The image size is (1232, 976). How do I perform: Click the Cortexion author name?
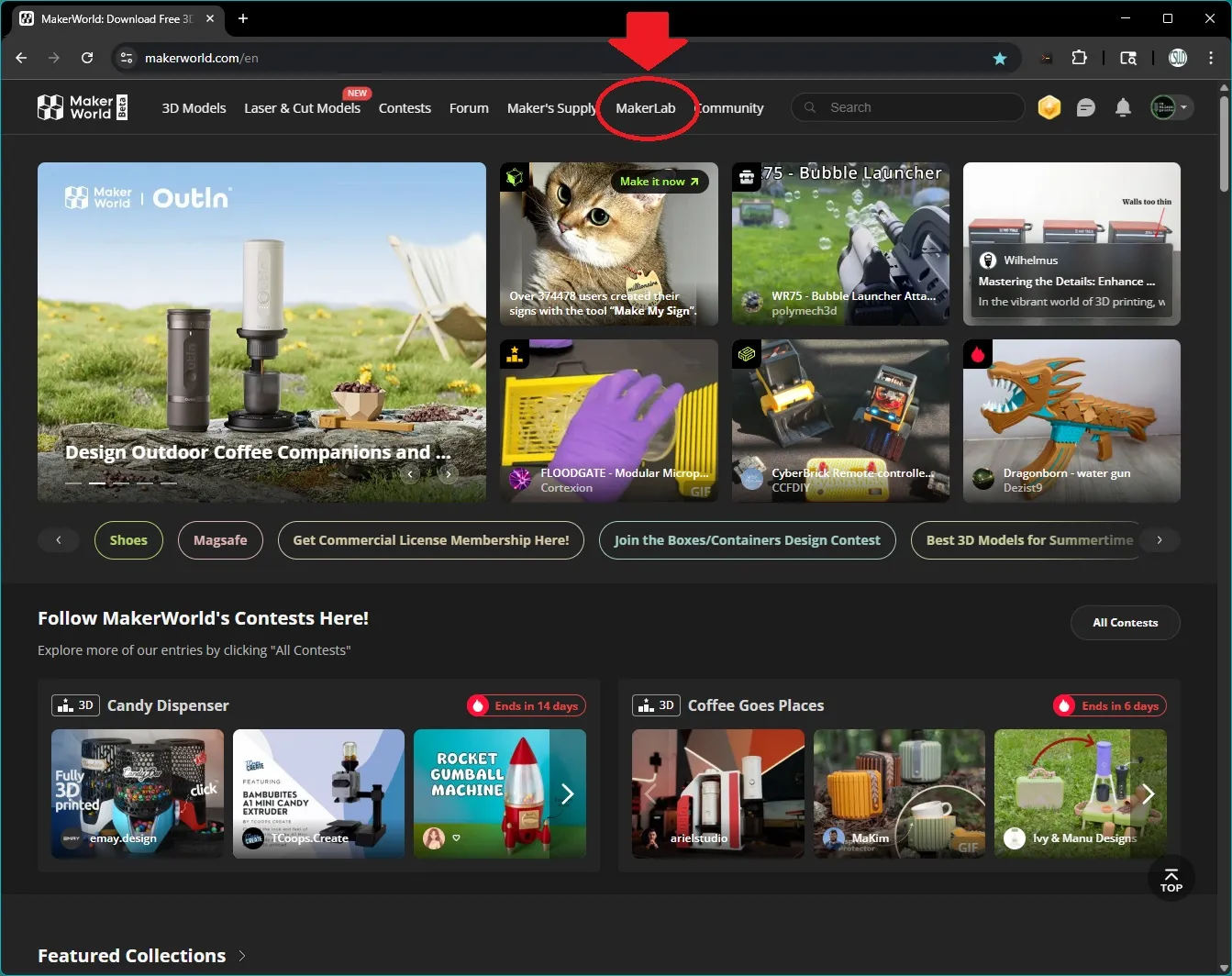point(566,488)
